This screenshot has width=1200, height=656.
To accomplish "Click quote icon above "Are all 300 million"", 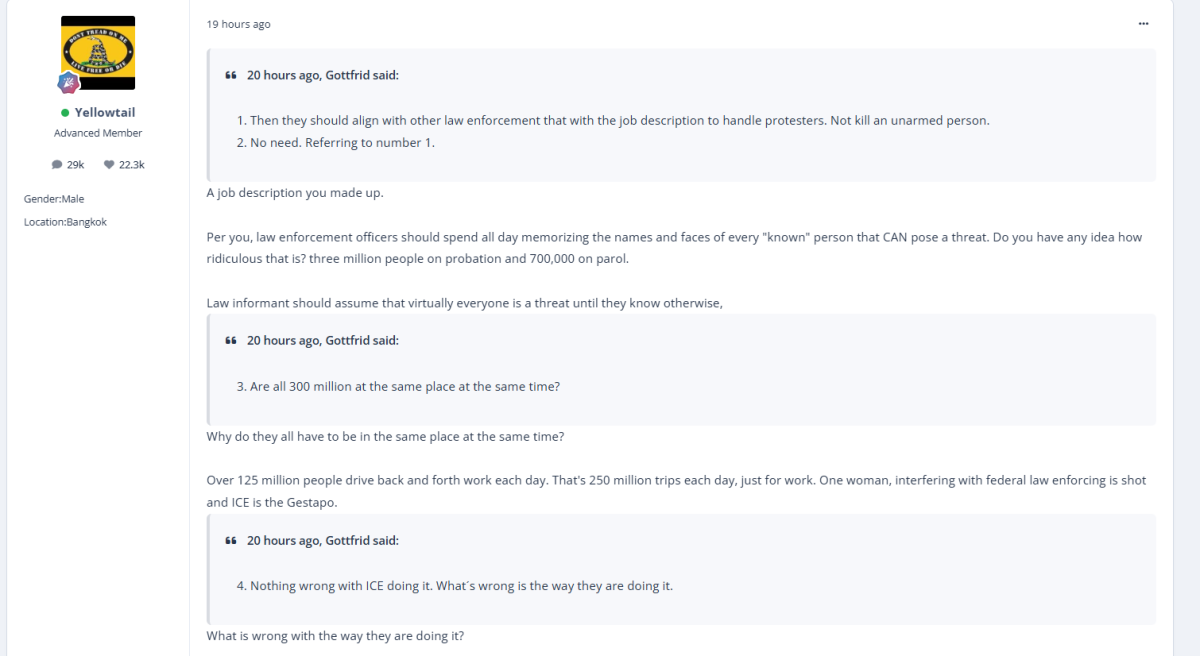I will pyautogui.click(x=231, y=340).
